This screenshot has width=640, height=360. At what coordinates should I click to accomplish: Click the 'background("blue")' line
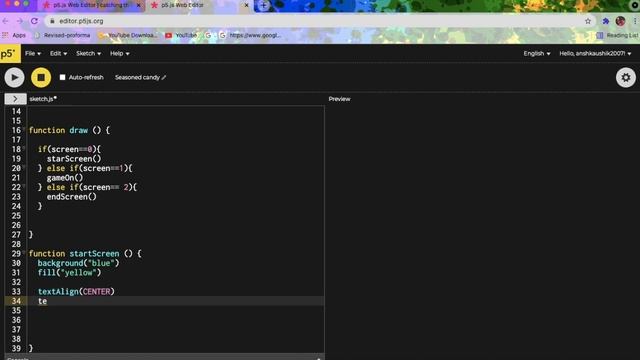point(78,263)
